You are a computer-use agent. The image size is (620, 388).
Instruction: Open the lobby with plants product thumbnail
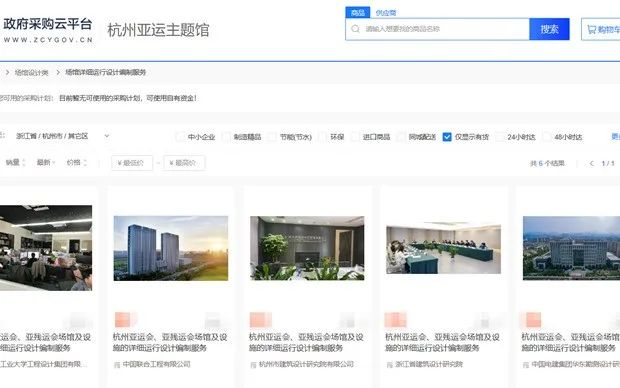[307, 248]
